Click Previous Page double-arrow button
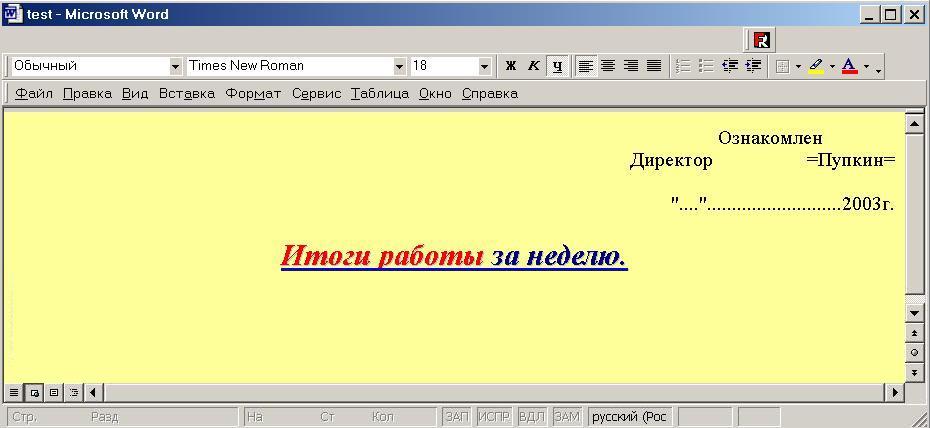The height and width of the screenshot is (428, 930). tap(914, 333)
